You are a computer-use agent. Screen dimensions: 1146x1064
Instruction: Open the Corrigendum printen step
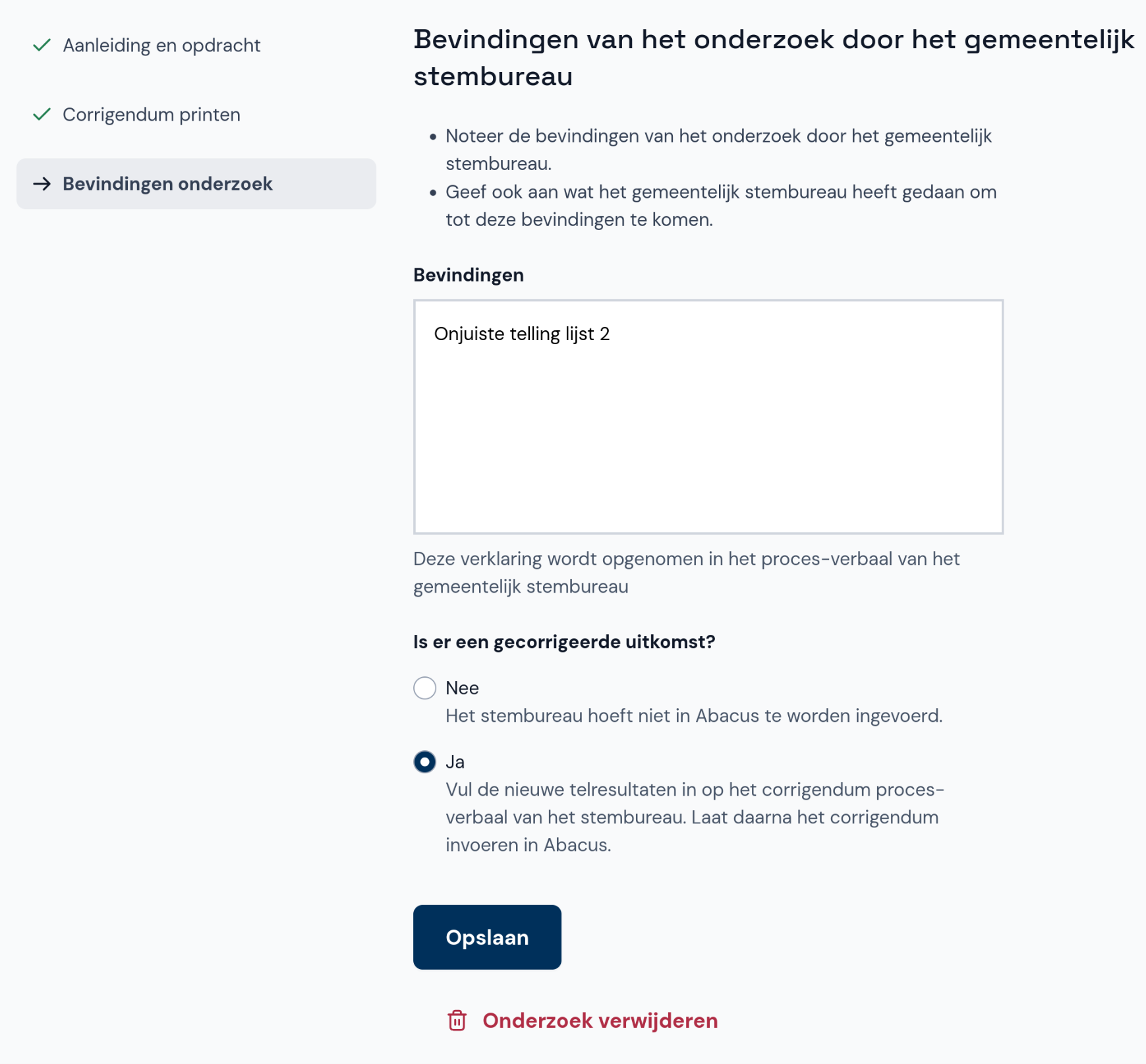coord(151,114)
